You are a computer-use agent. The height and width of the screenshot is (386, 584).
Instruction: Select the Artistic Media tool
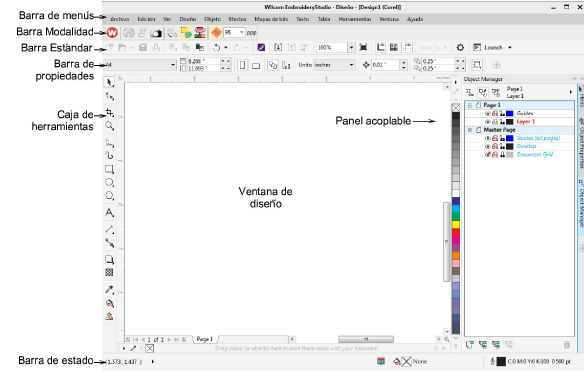pyautogui.click(x=109, y=155)
